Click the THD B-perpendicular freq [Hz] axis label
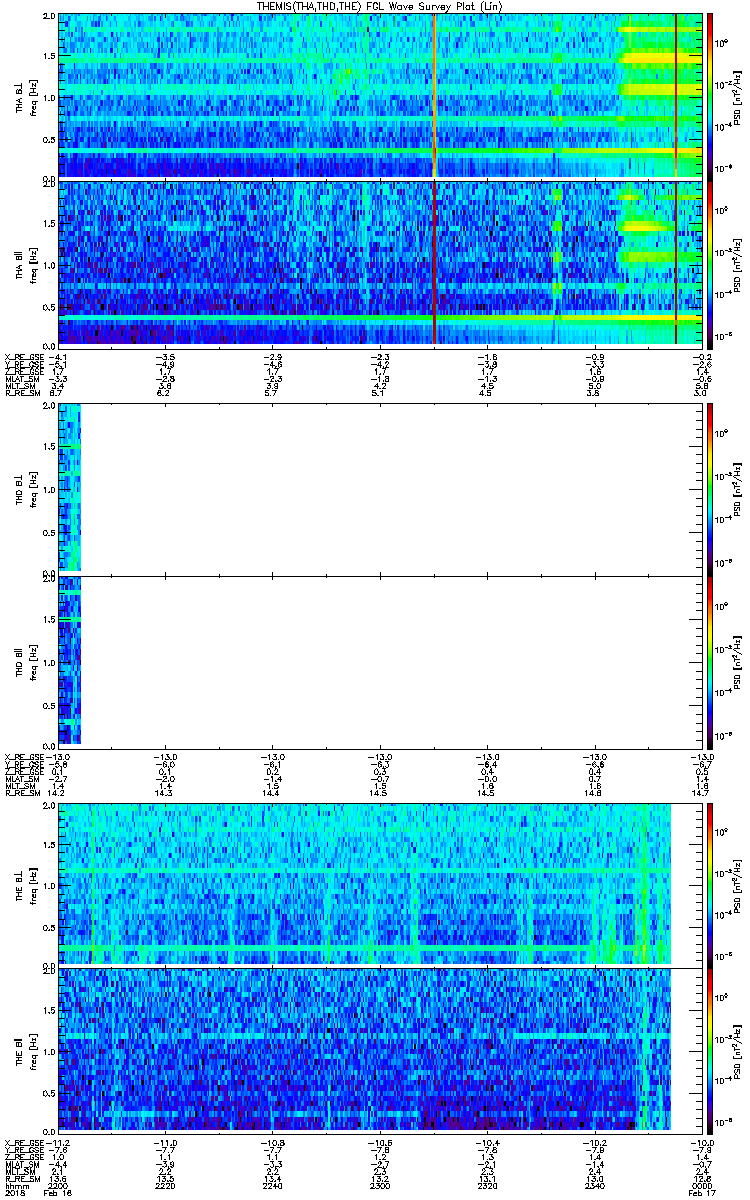Screen dimensions: 750x1200 click(33, 488)
